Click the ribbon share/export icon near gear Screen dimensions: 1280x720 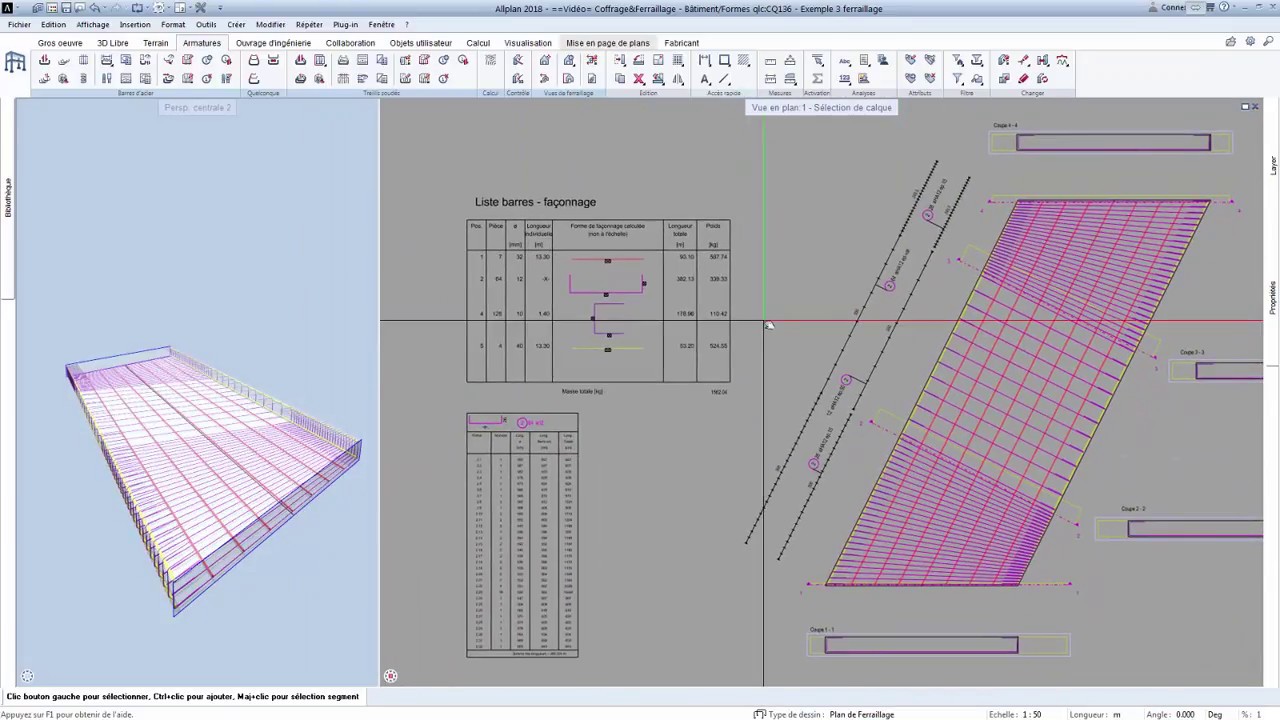(x=1230, y=42)
